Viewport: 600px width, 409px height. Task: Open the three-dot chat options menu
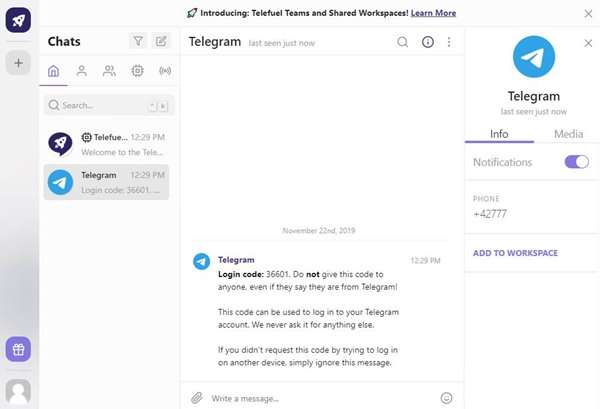[449, 42]
